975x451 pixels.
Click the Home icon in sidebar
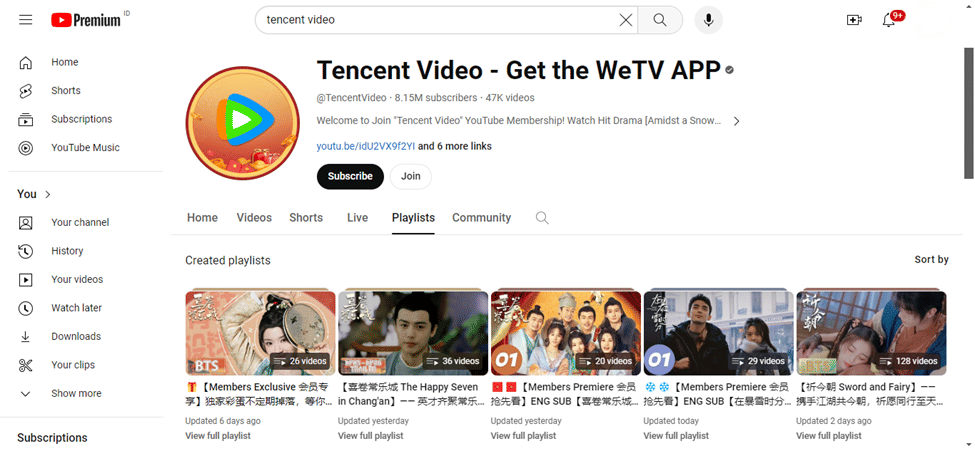pyautogui.click(x=25, y=62)
